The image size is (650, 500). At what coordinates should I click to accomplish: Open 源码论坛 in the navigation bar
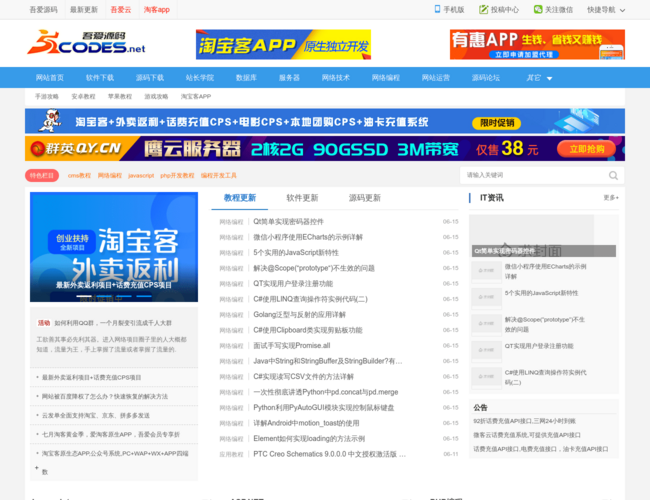tap(486, 78)
